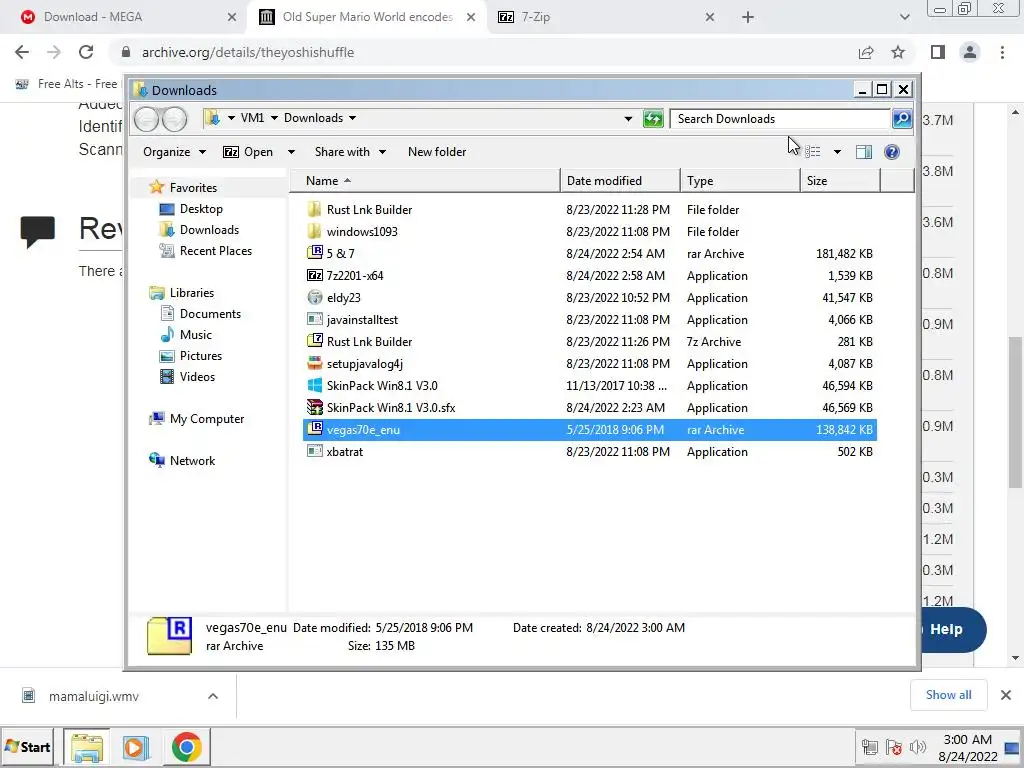Open Recent Places in sidebar
This screenshot has height=768, width=1024.
coord(216,250)
